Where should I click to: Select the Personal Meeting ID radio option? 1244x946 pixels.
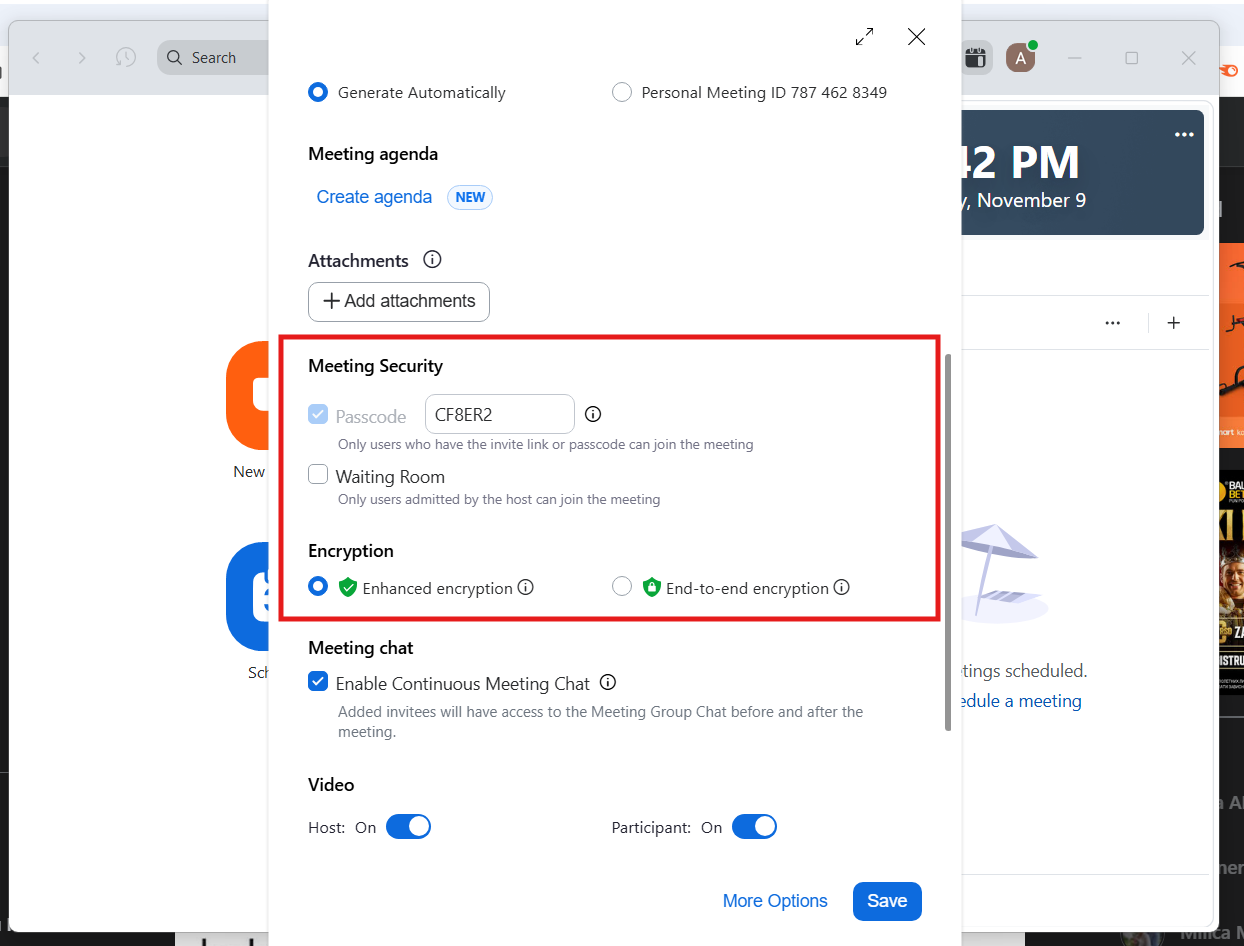[x=622, y=93]
